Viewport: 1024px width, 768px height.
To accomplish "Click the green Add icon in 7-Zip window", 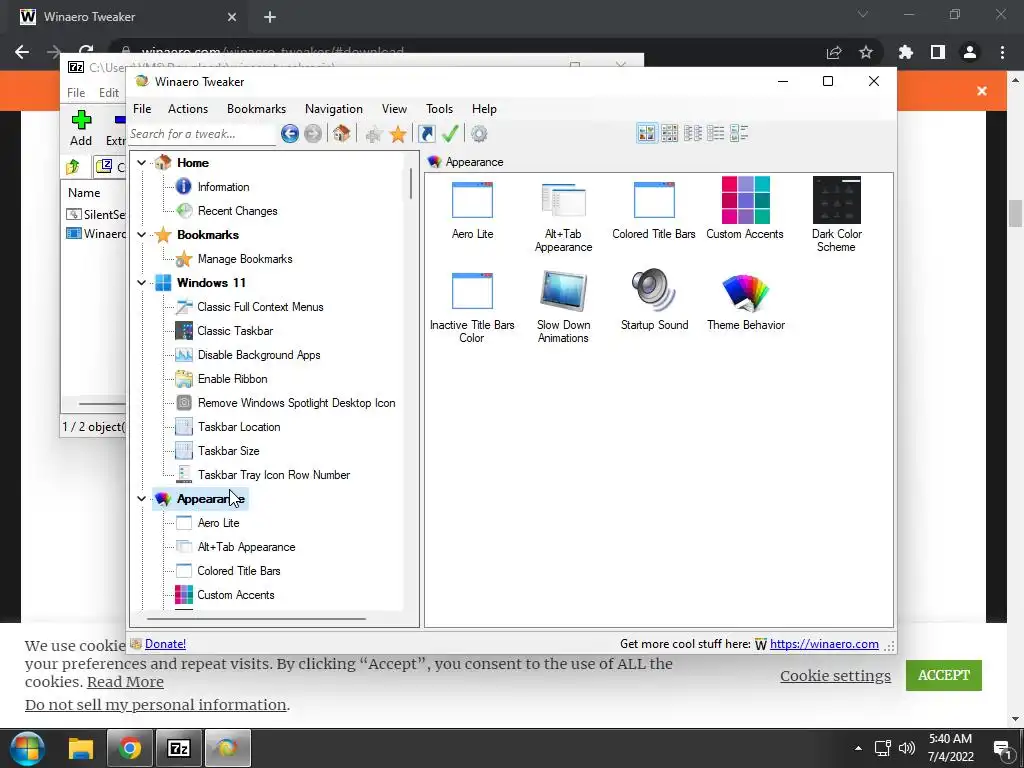I will point(82,120).
